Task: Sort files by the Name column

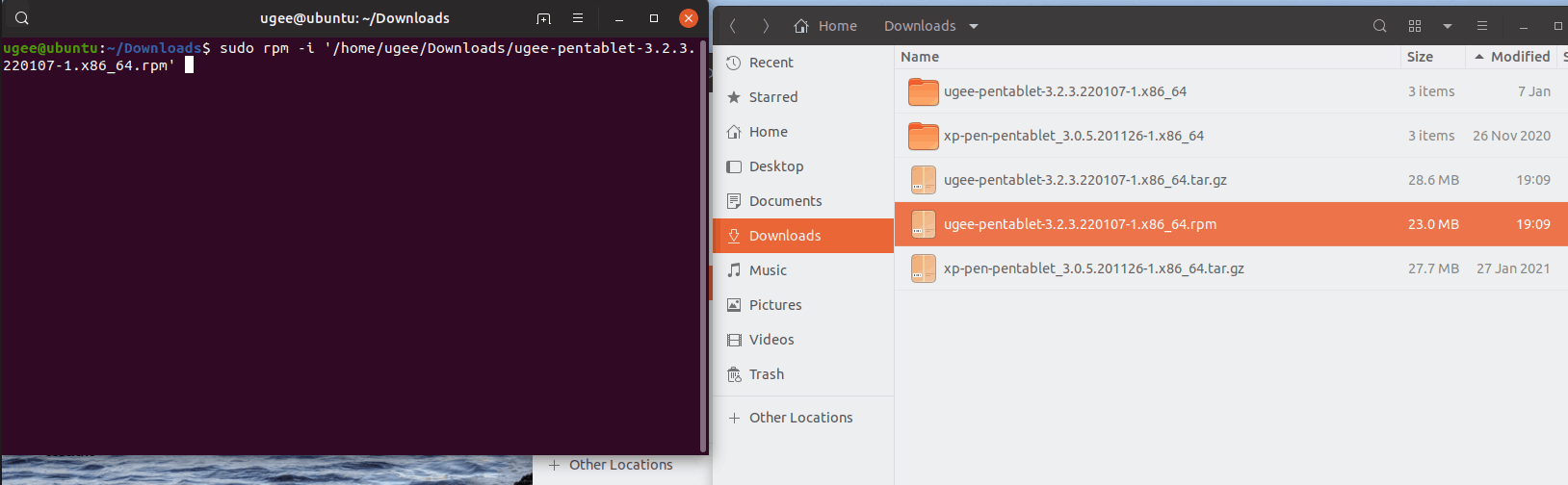Action: [920, 57]
